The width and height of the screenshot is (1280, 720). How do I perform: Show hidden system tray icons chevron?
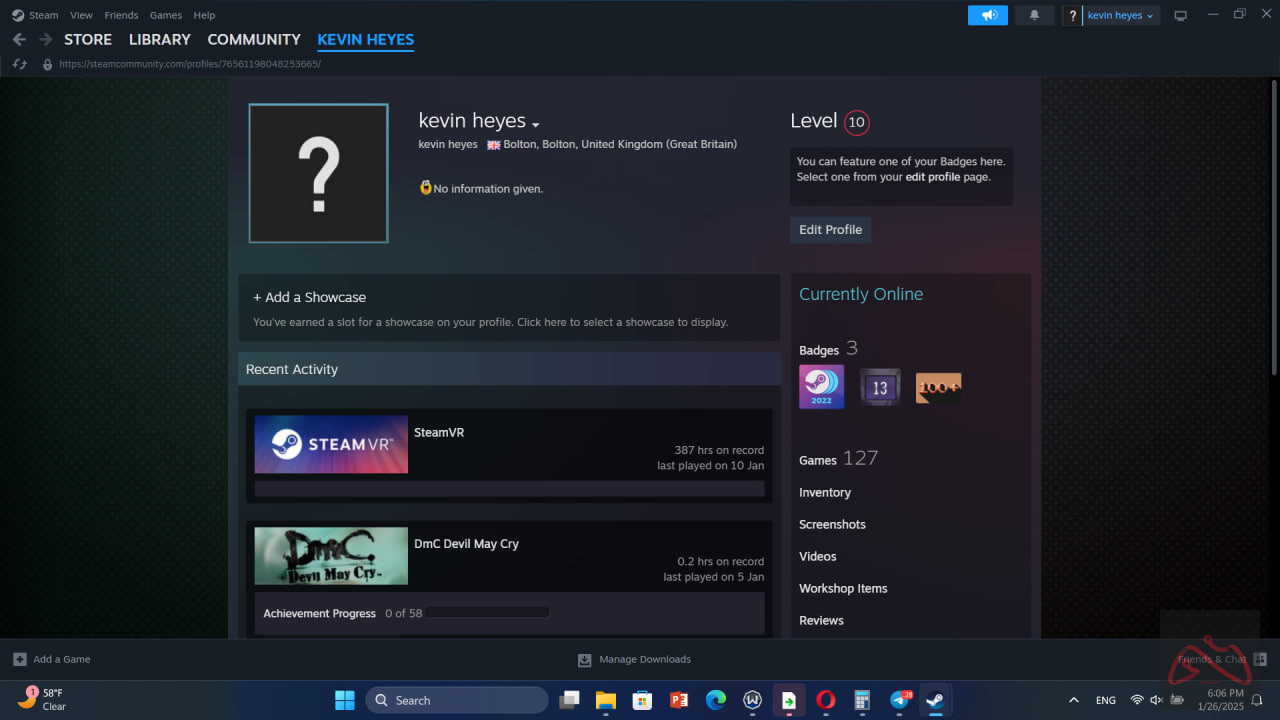coord(1074,700)
